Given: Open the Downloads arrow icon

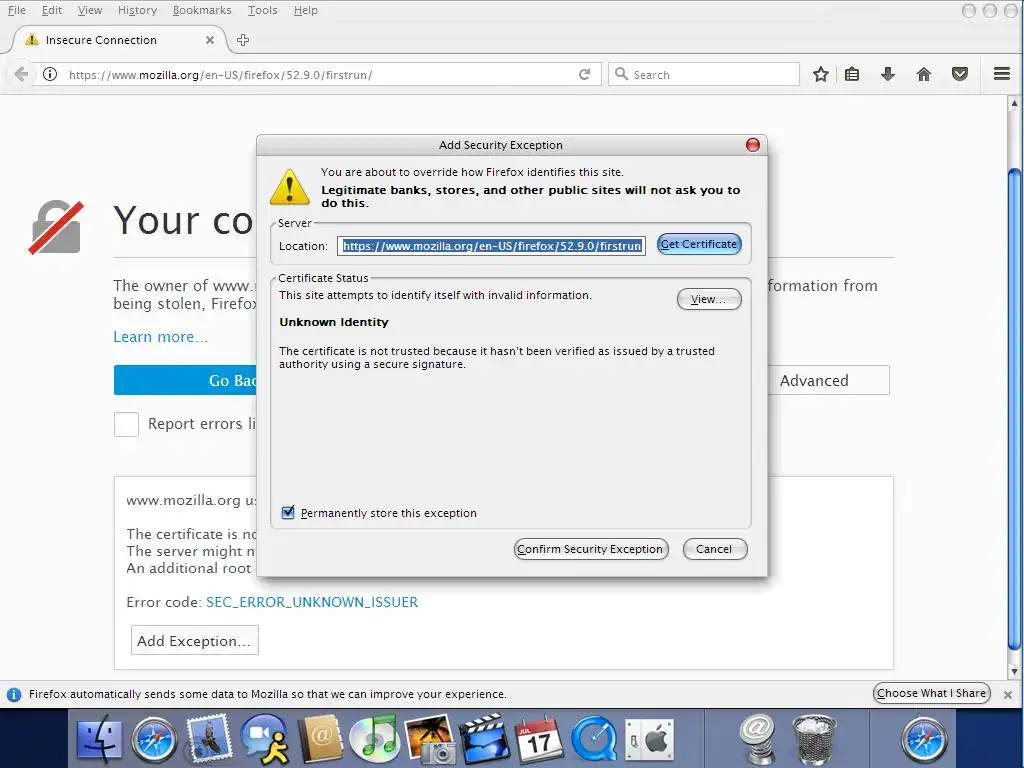Looking at the screenshot, I should pyautogui.click(x=888, y=74).
